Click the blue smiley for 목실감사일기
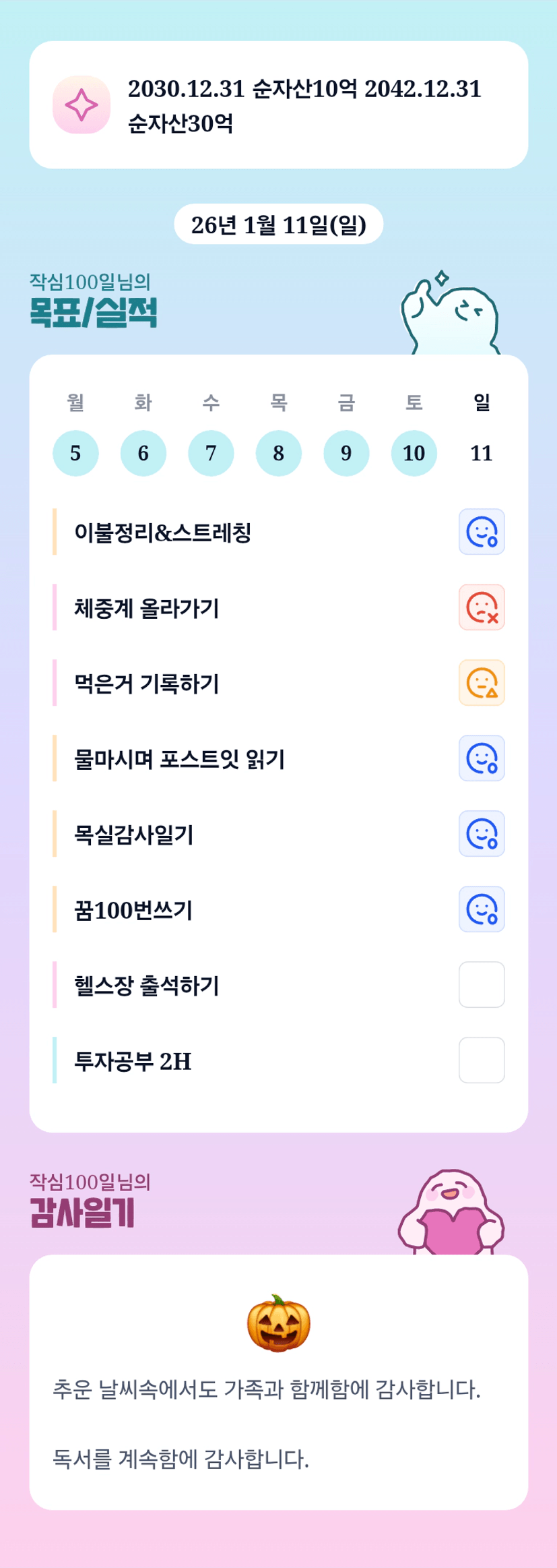 [482, 834]
